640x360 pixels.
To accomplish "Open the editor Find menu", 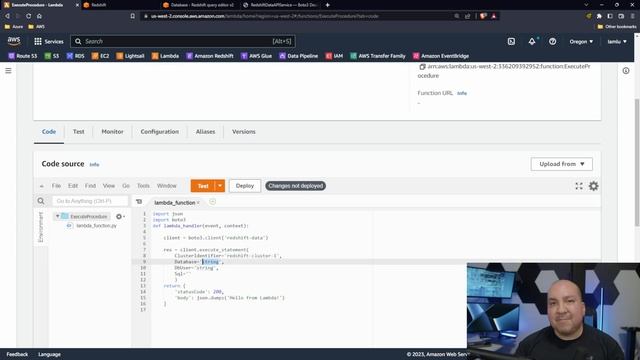I will click(90, 186).
